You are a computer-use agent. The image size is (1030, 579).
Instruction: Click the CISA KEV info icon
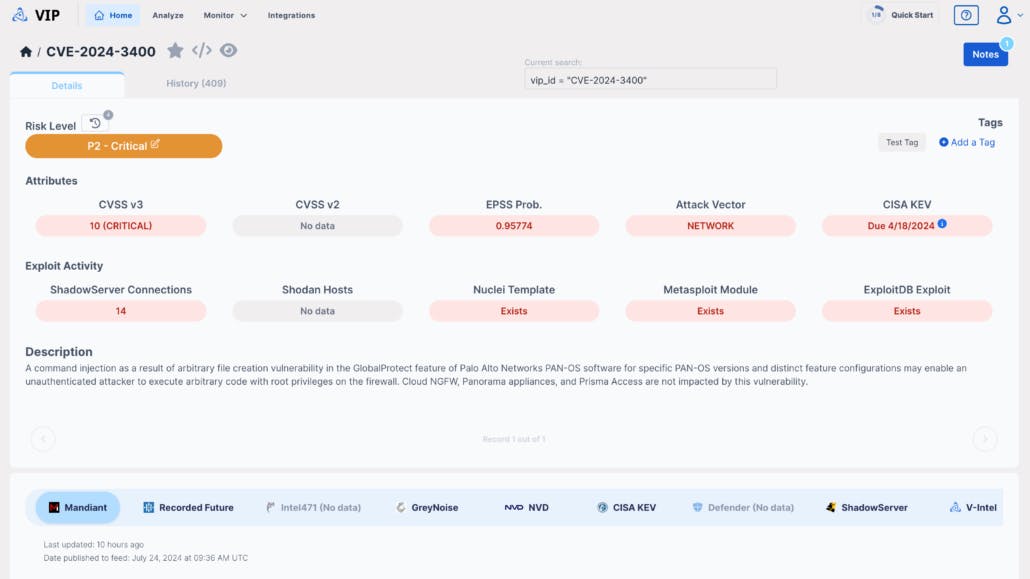coord(942,224)
